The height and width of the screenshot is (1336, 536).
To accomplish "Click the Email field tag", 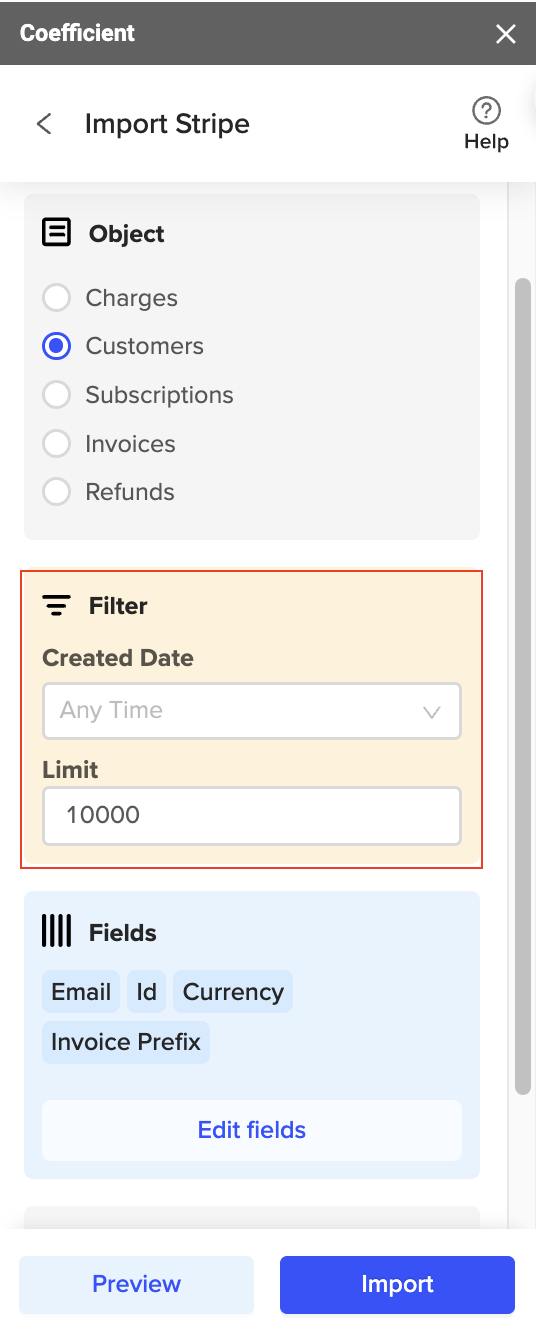I will tap(81, 992).
